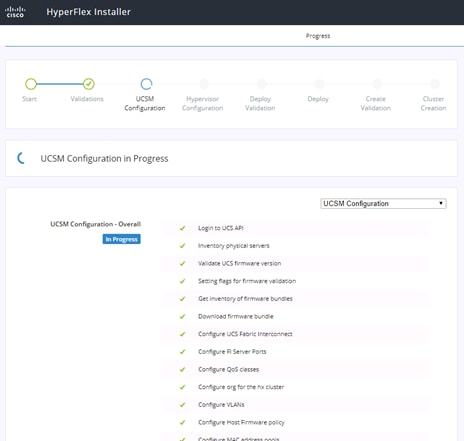Screen dimensions: 464x441
Task: Click the Cluster Creation step label
Action: [433, 103]
